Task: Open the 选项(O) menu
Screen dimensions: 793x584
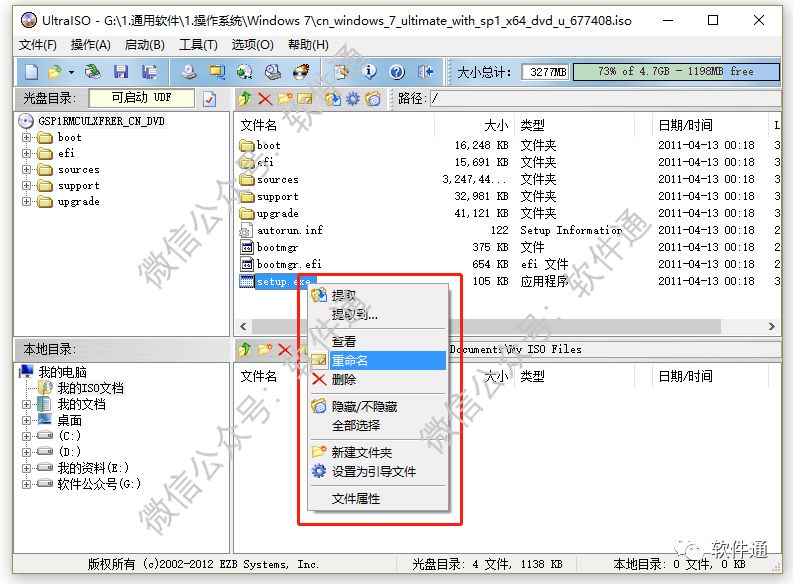Action: pos(253,45)
